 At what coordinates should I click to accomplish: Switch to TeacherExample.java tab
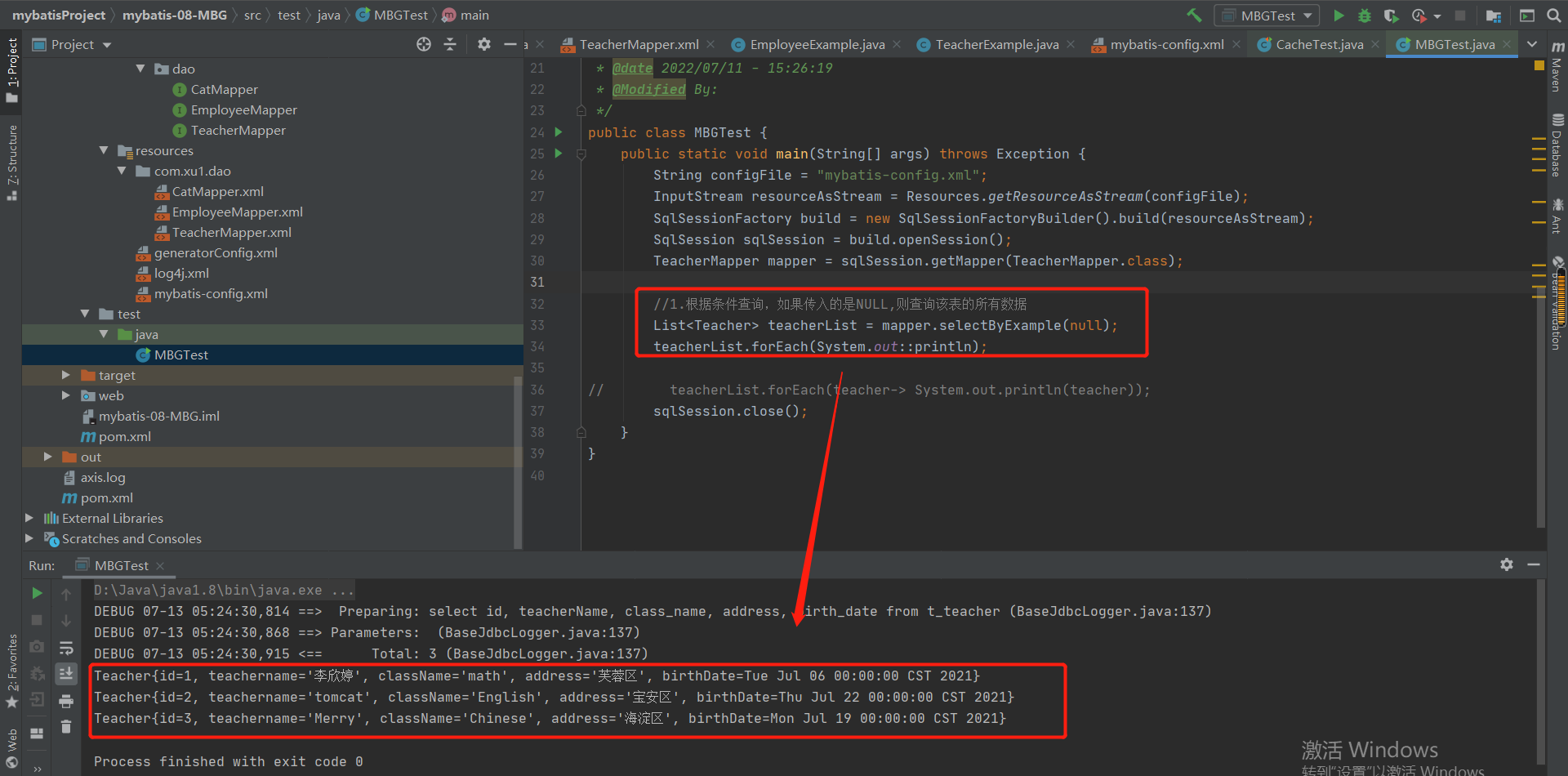996,44
